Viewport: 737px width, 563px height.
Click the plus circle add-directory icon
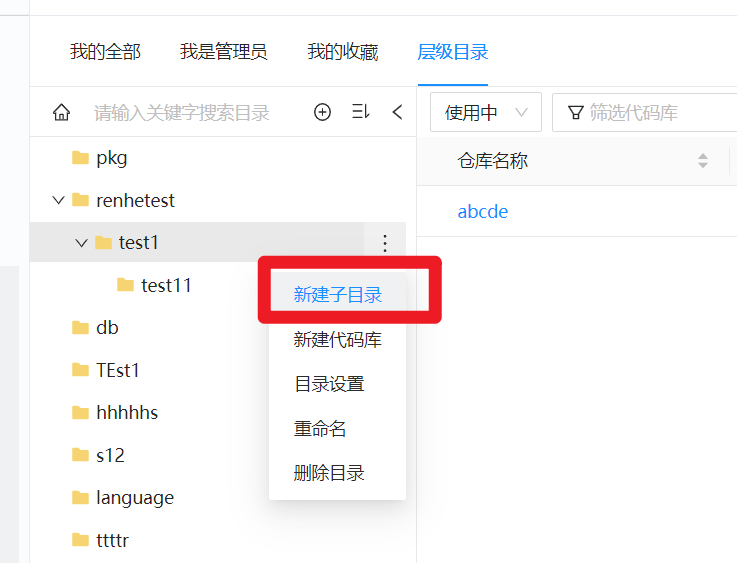[322, 112]
